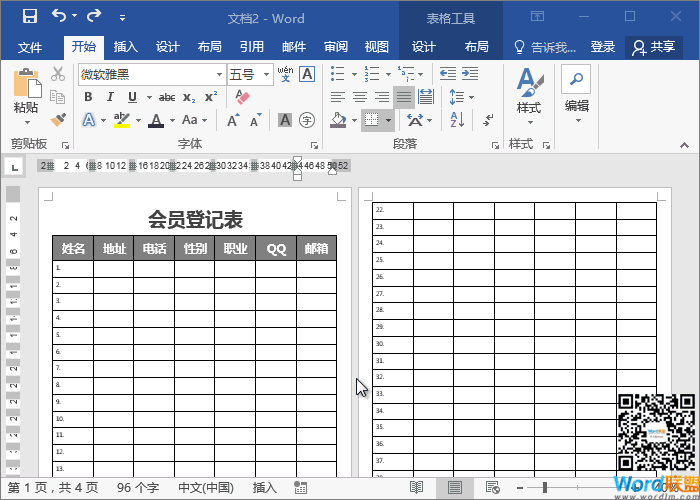Decrease paragraph indent
The image size is (700, 500).
(x=448, y=74)
